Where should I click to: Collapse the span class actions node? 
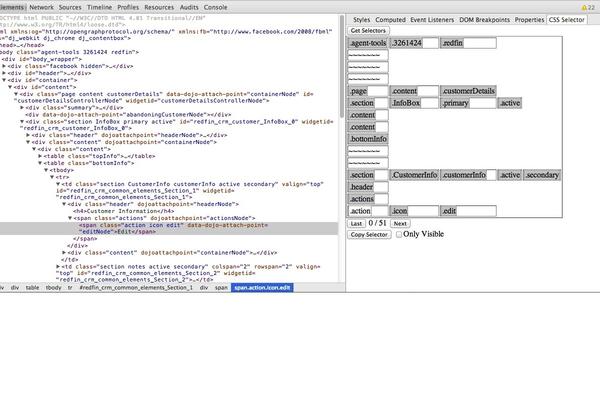click(x=70, y=218)
